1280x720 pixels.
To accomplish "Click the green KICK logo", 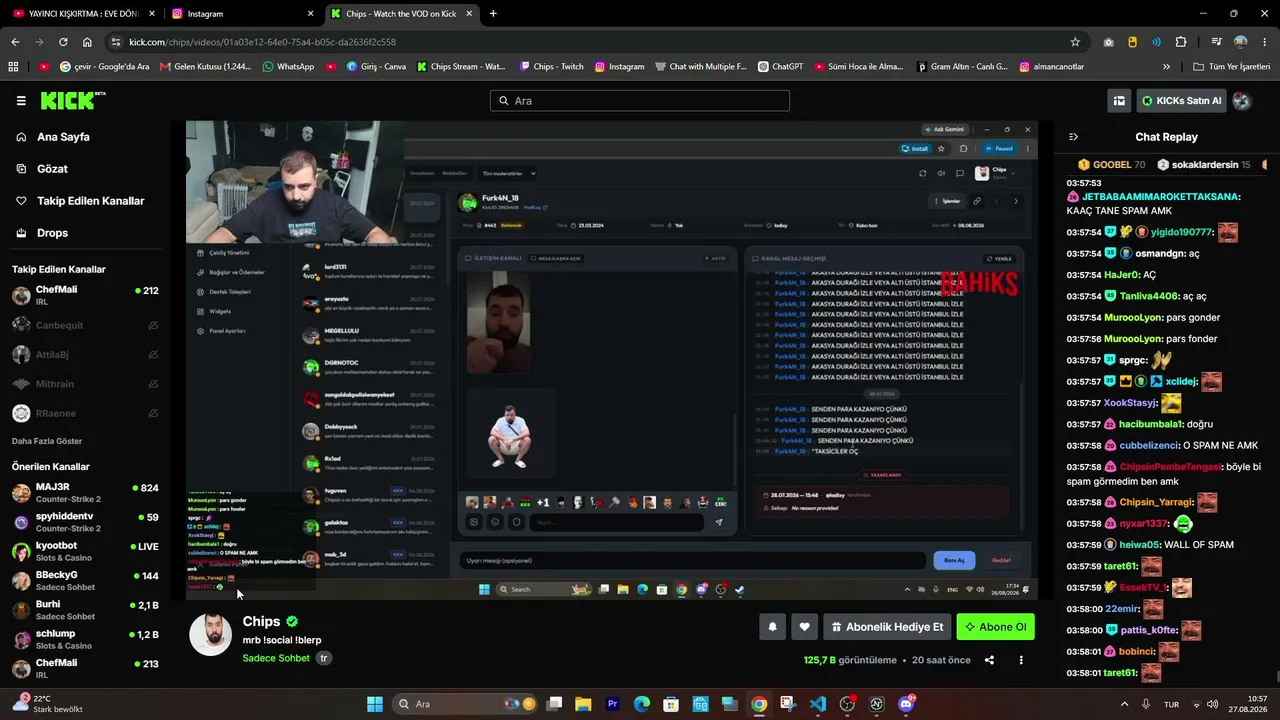I will (73, 100).
